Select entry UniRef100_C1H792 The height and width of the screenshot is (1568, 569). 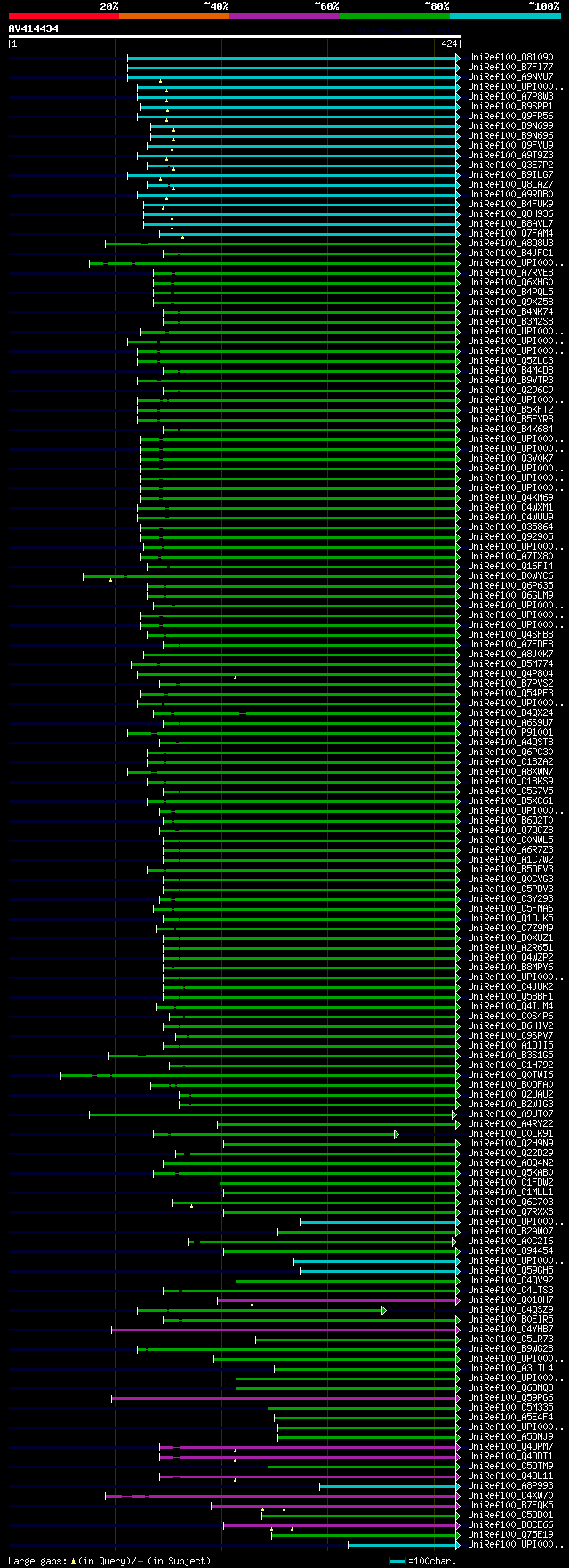pyautogui.click(x=510, y=1065)
